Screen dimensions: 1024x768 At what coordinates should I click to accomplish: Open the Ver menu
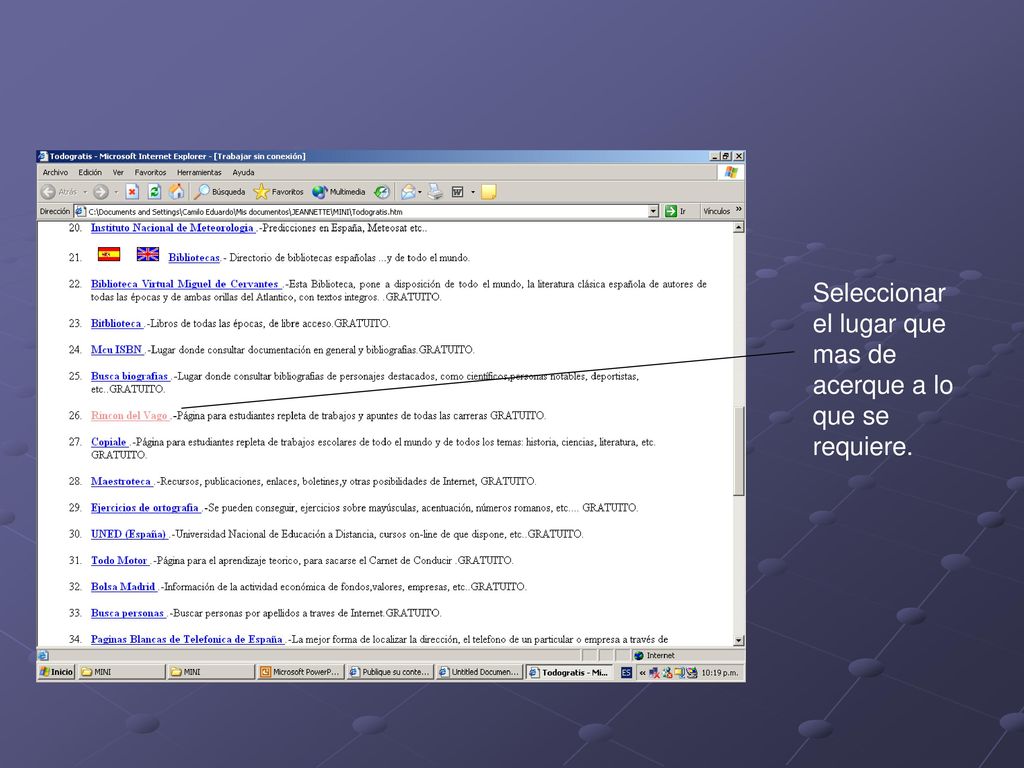[x=118, y=172]
